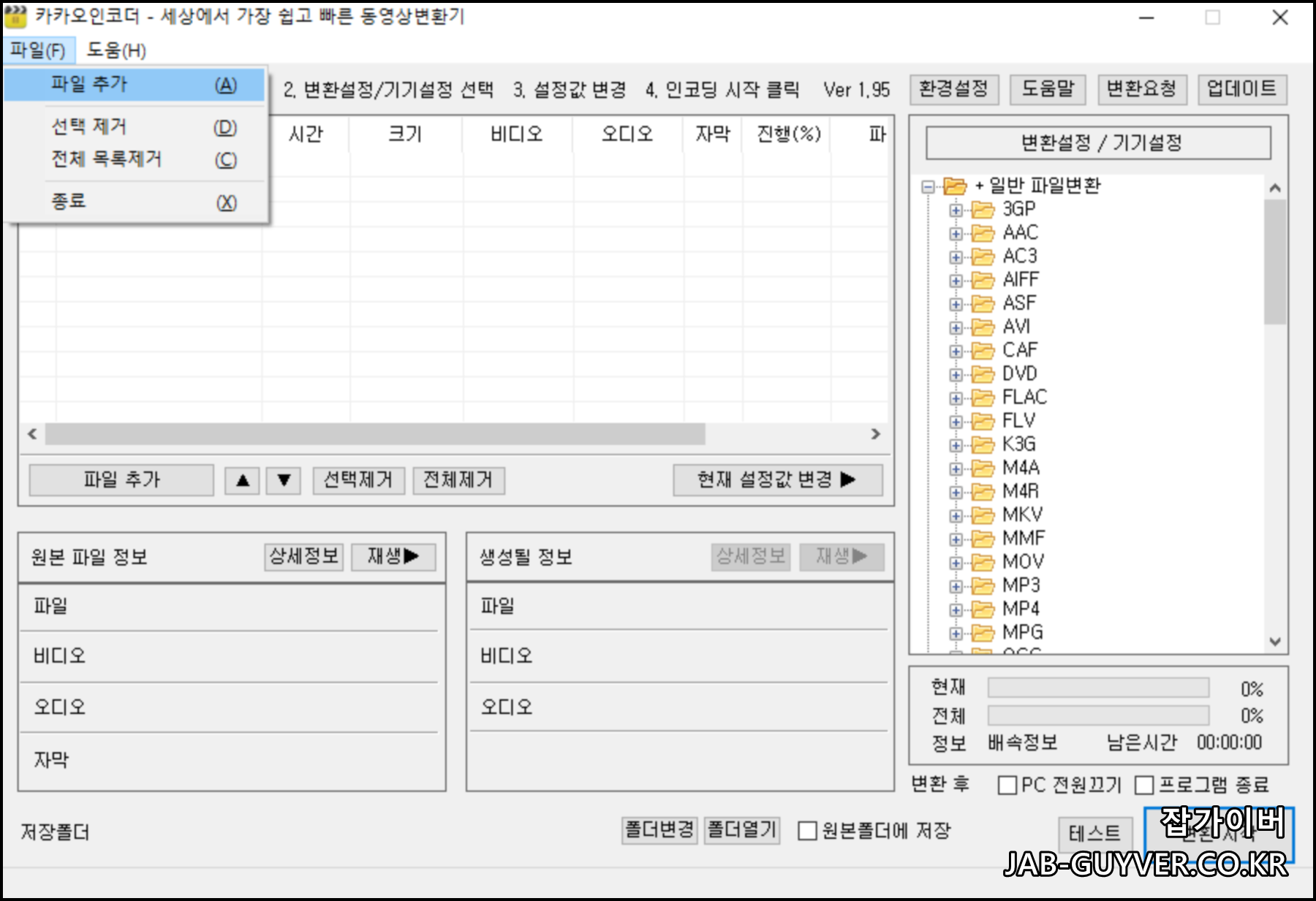Screen dimensions: 1316x901
Task: Click the 테스트 button
Action: (1094, 834)
